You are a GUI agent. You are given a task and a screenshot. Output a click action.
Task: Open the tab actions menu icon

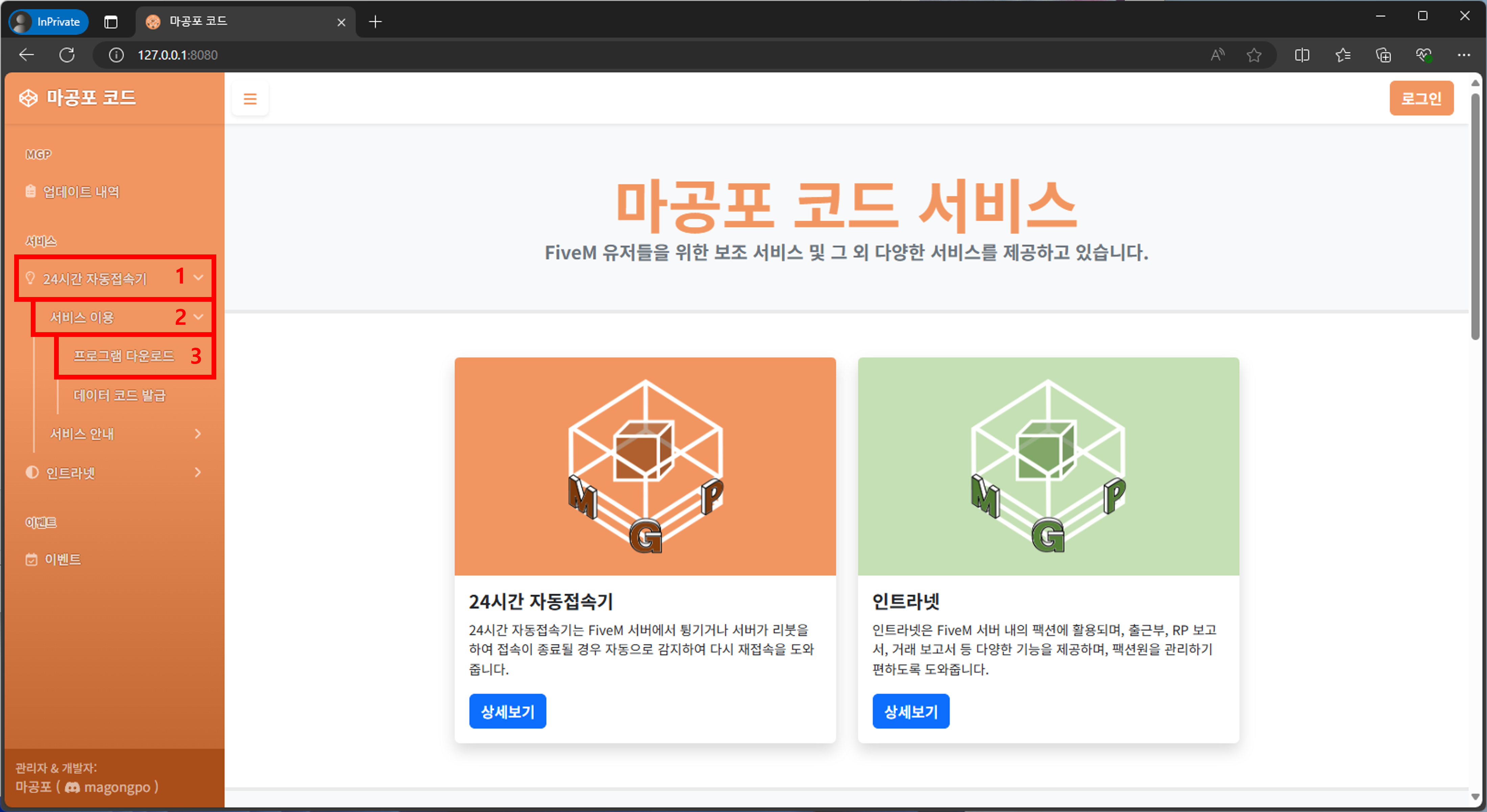click(111, 22)
